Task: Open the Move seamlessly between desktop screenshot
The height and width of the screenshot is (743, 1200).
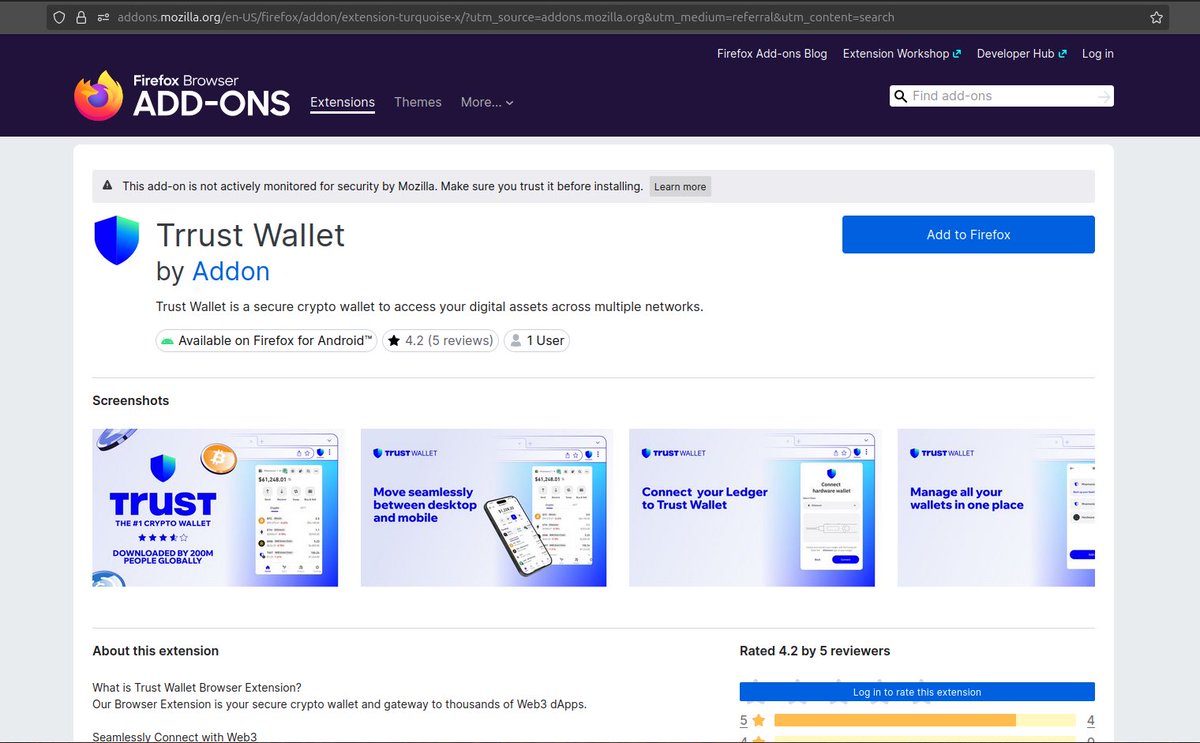Action: click(483, 508)
